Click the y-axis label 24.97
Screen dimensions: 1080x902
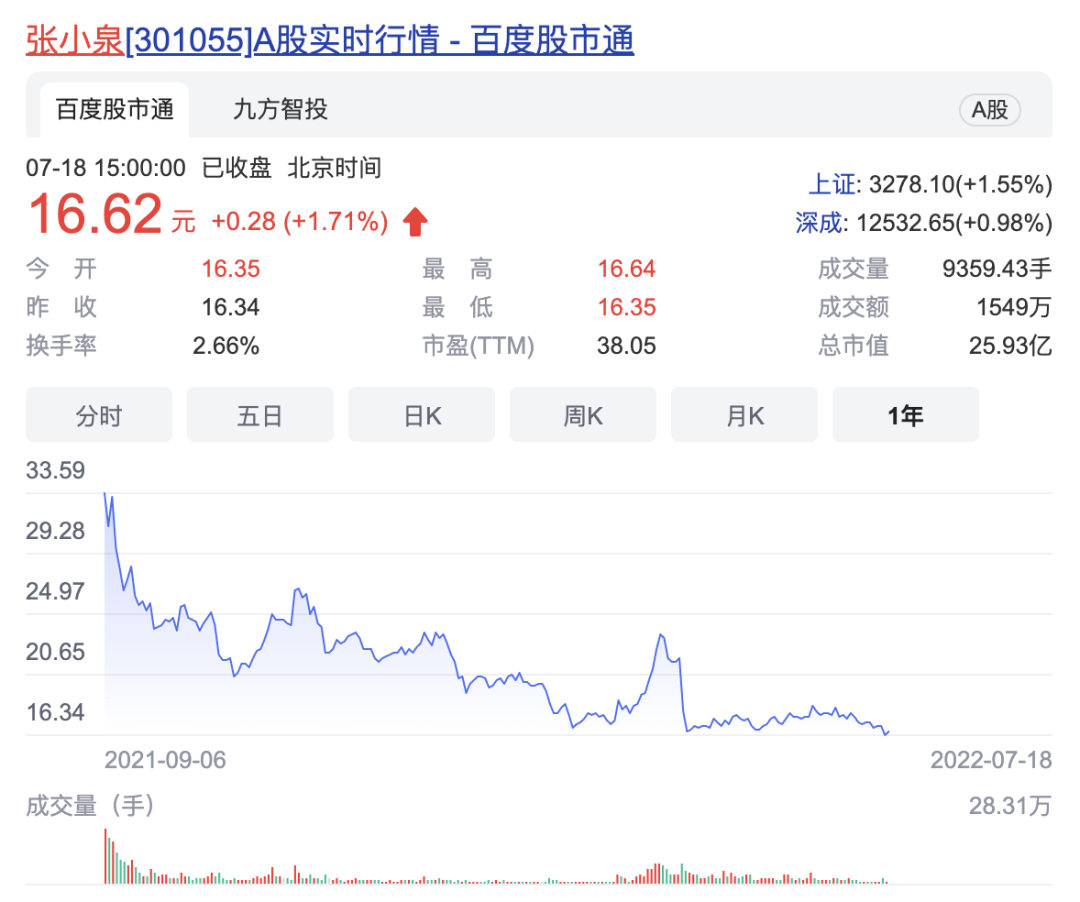[x=55, y=591]
